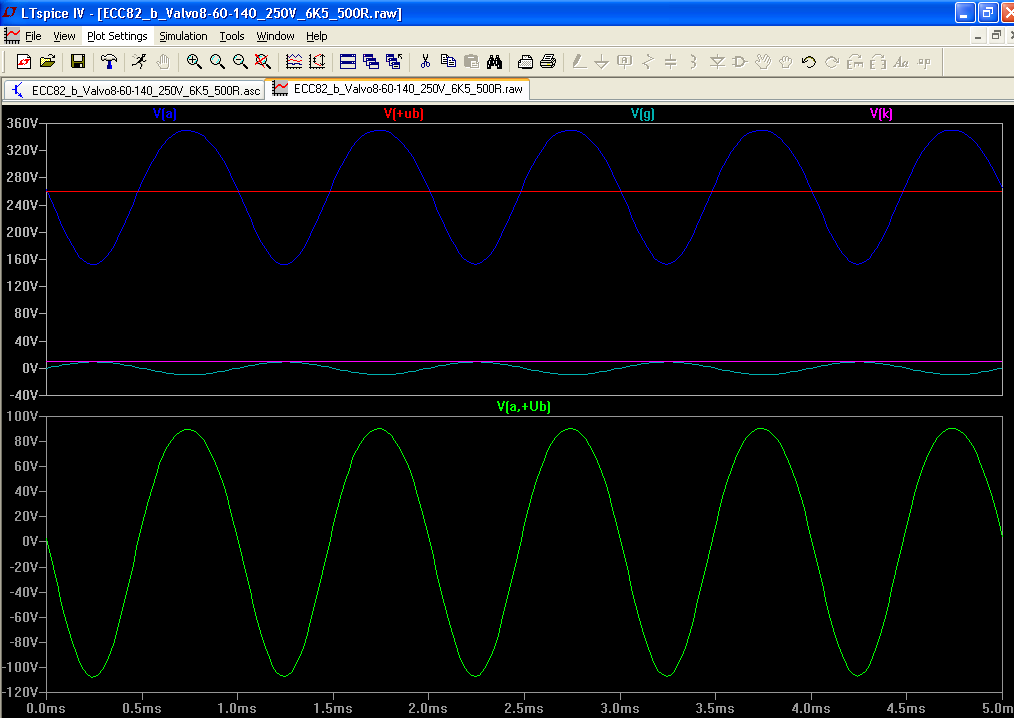This screenshot has width=1014, height=718.
Task: Save using the floppy disk icon
Action: pos(78,62)
